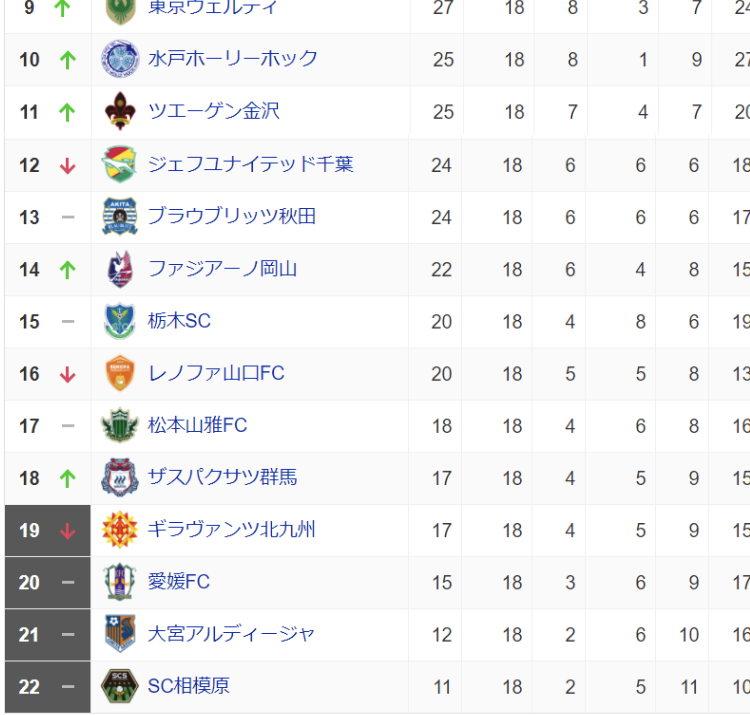
Task: Click the Giravanz Kitakyushu sun-shaped logo
Action: point(119,530)
